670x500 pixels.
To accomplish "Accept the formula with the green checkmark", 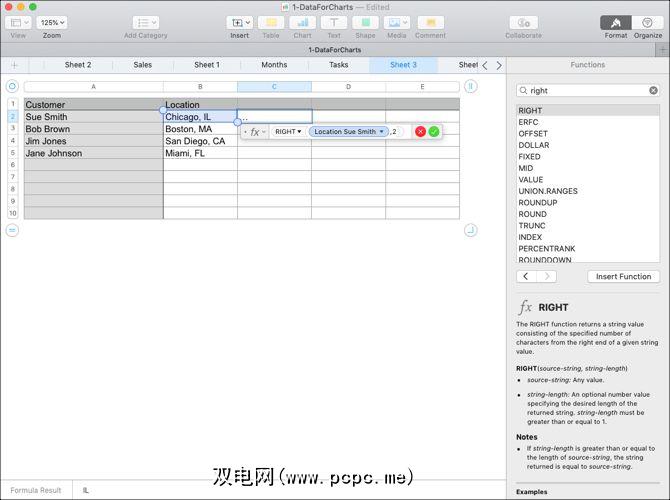I will (434, 132).
